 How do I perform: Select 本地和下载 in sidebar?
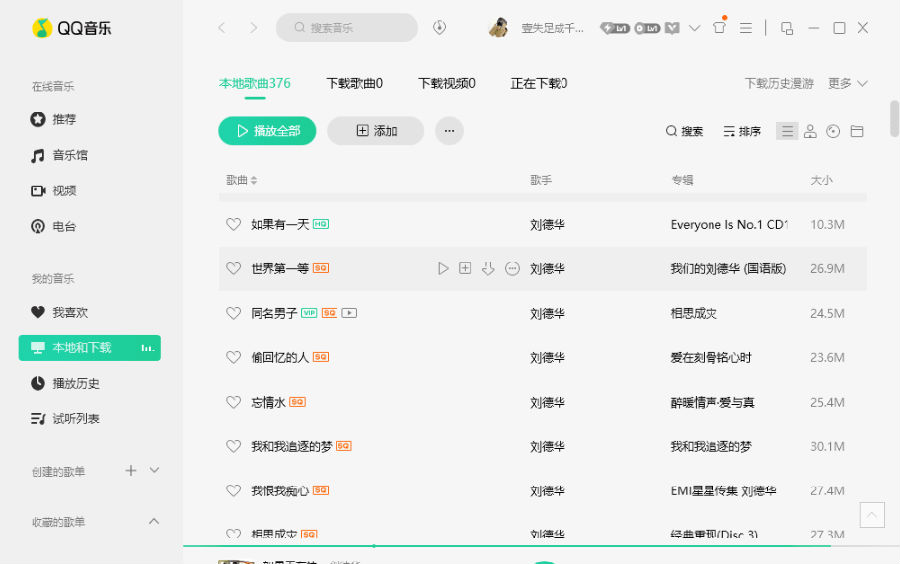[90, 348]
